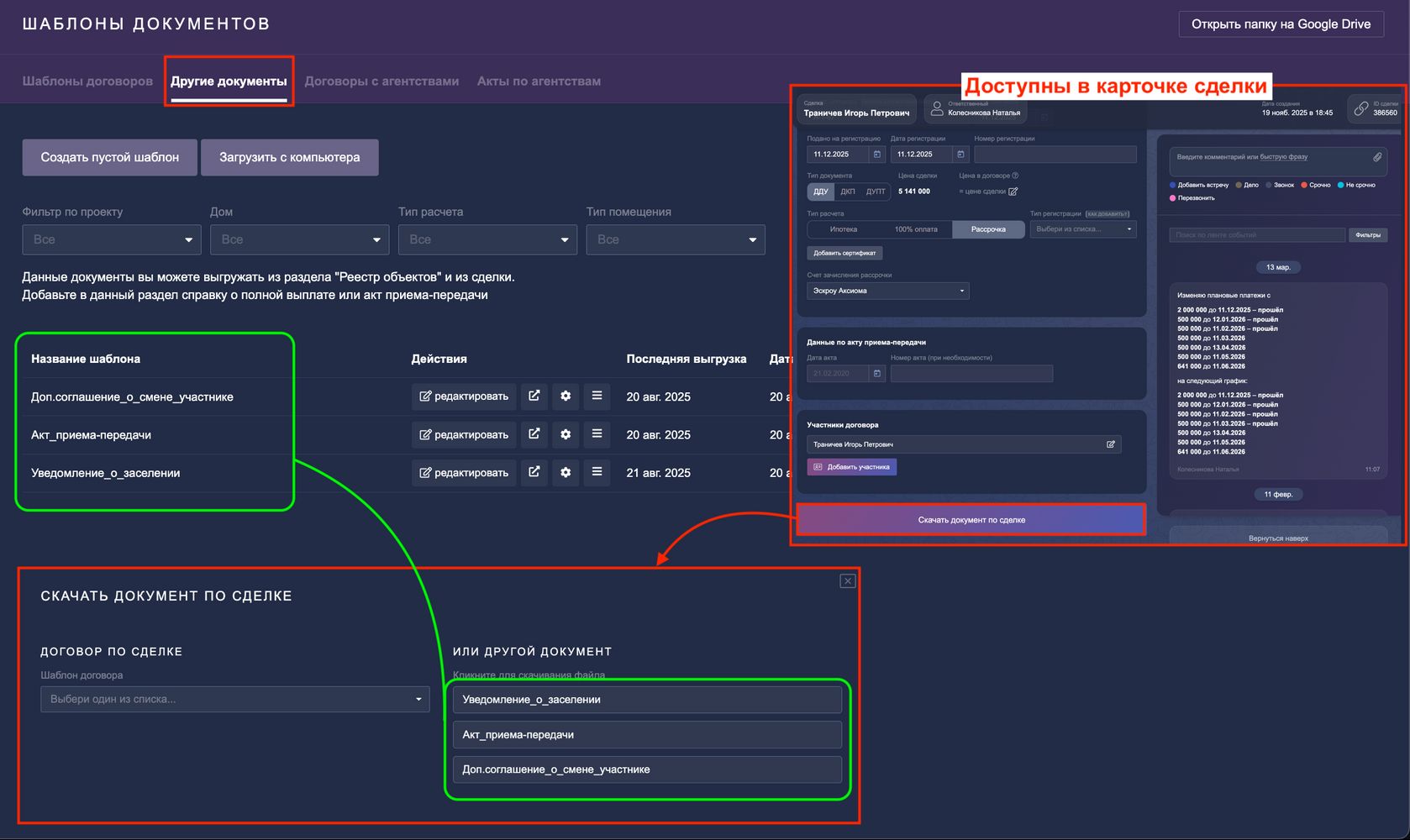Switch to Шаблоны договоров tab
This screenshot has width=1410, height=840.
click(x=87, y=81)
